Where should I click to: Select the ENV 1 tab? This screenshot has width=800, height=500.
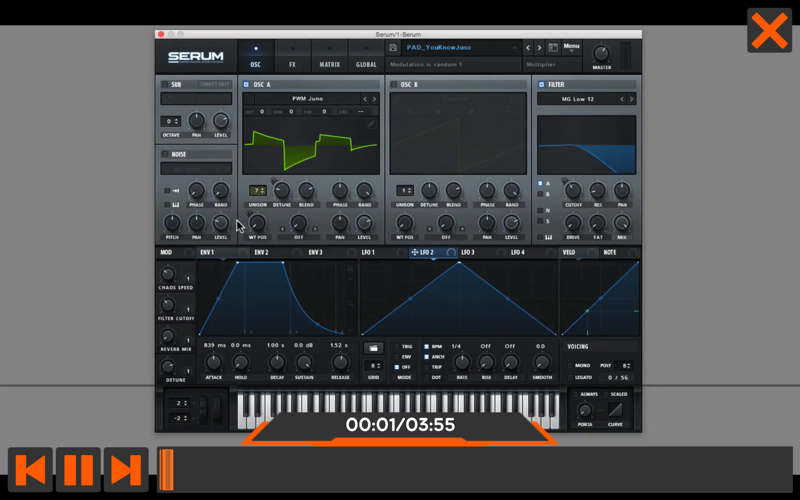222,253
